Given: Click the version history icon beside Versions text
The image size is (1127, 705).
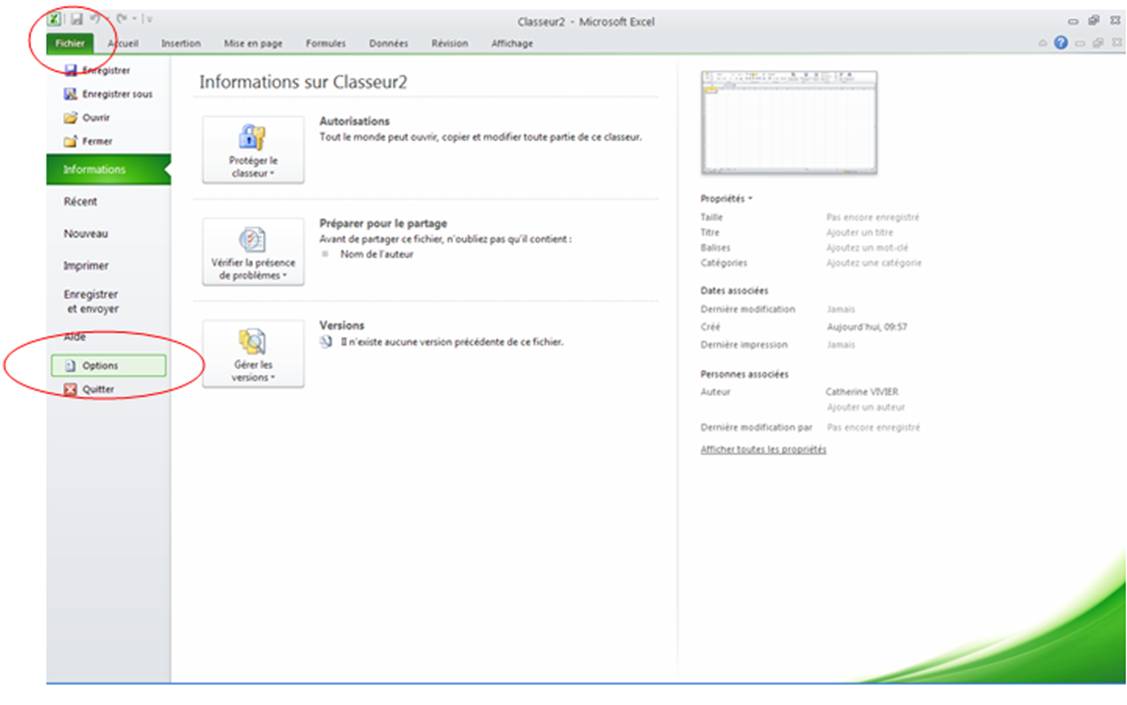Looking at the screenshot, I should pos(326,342).
